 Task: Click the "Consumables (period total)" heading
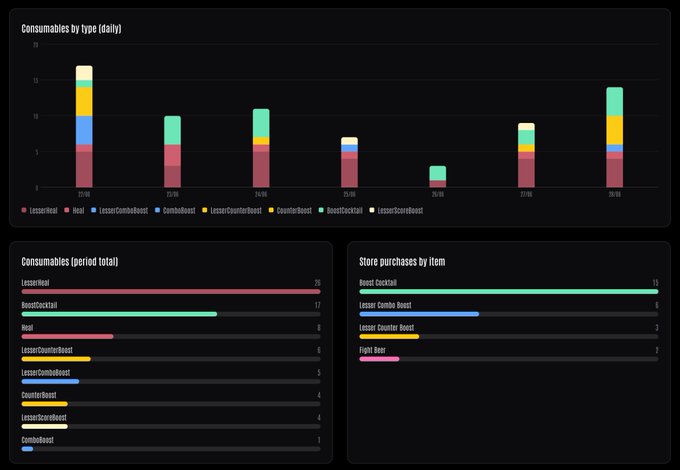coord(69,262)
